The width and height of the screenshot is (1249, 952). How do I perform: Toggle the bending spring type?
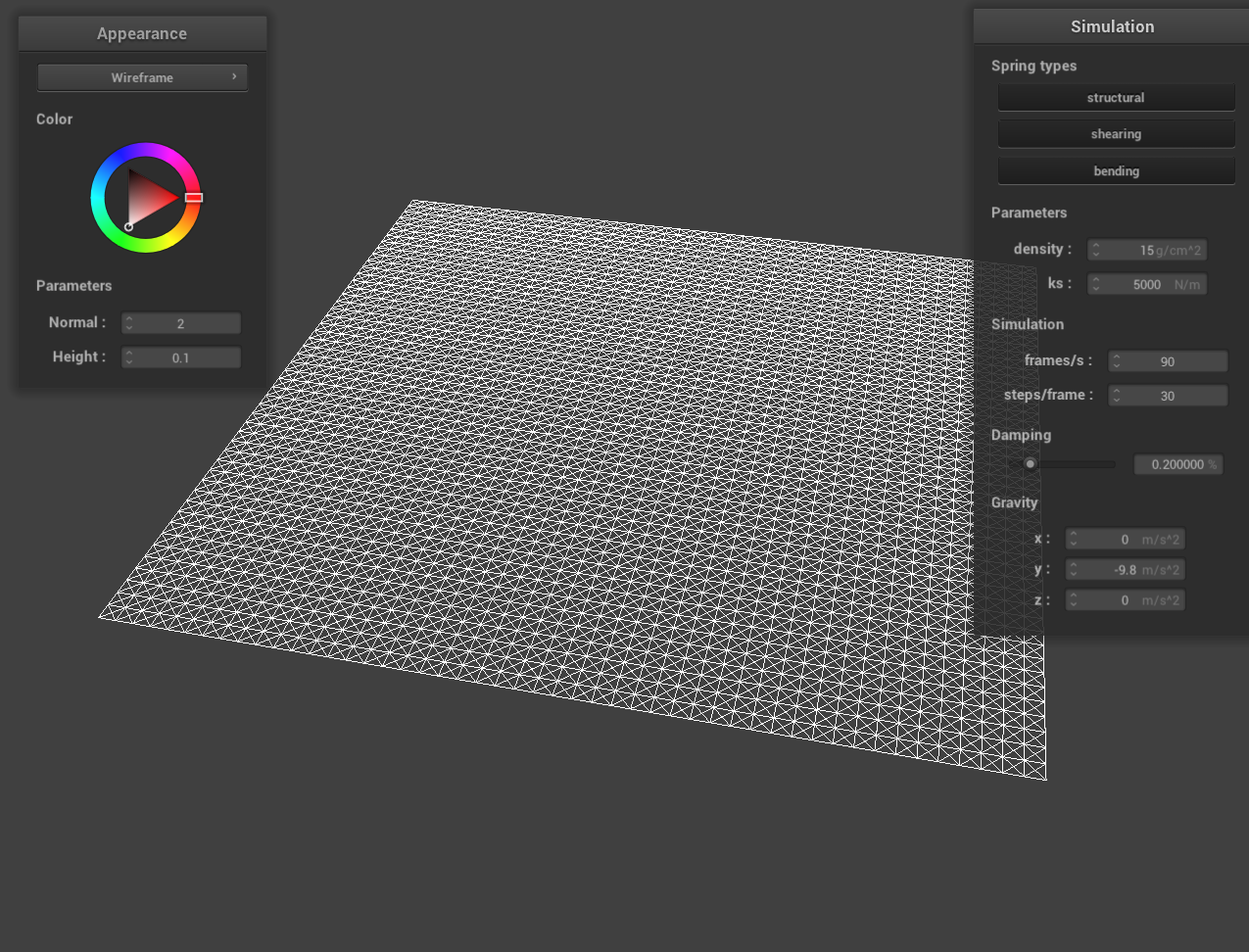coord(1116,171)
